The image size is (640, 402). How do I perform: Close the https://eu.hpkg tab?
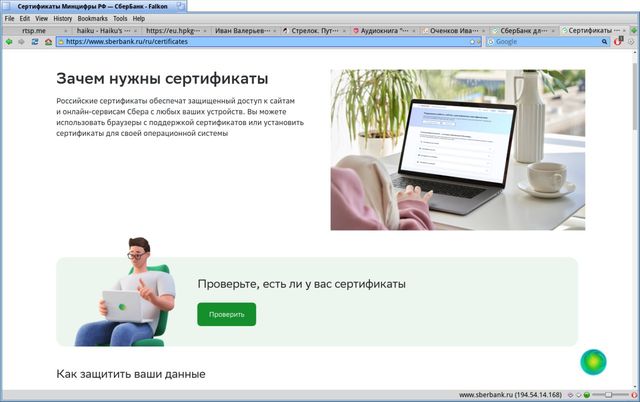click(205, 31)
